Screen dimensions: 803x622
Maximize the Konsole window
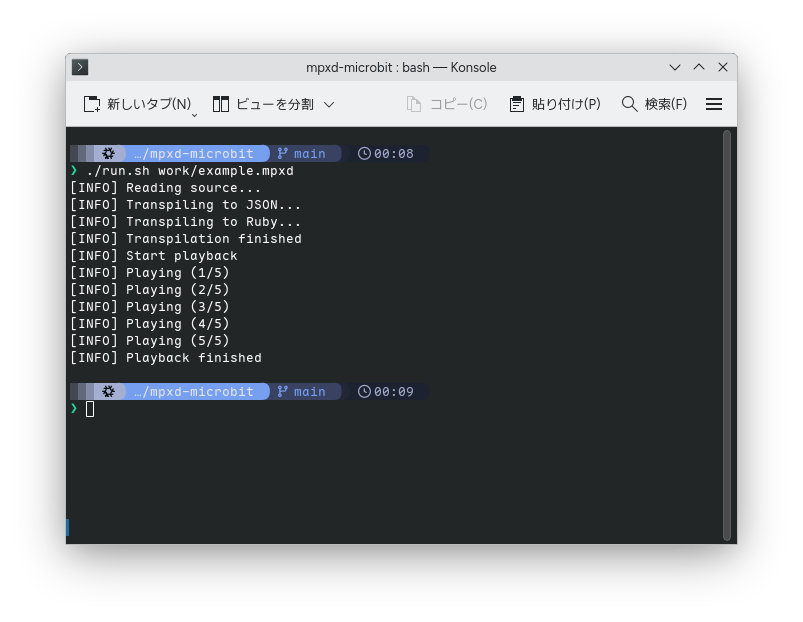[700, 67]
